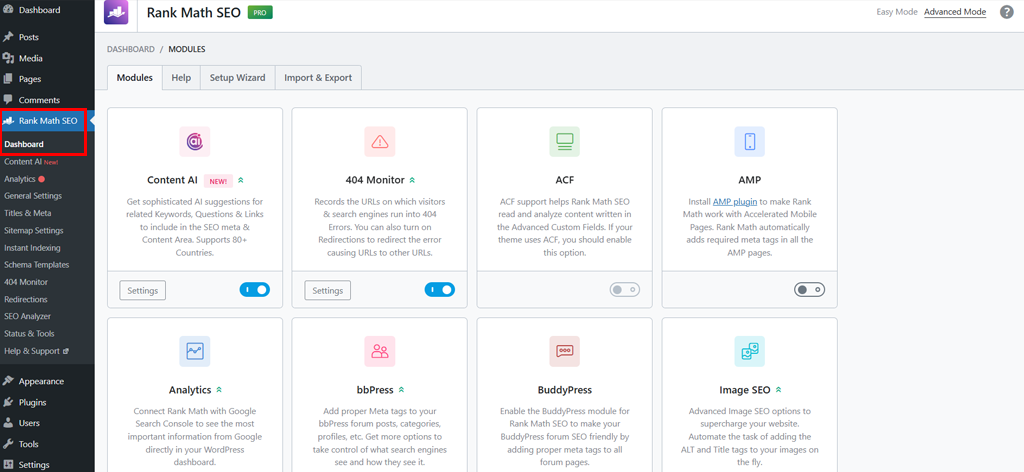Click the bbPress people module icon
1024x472 pixels.
(379, 351)
